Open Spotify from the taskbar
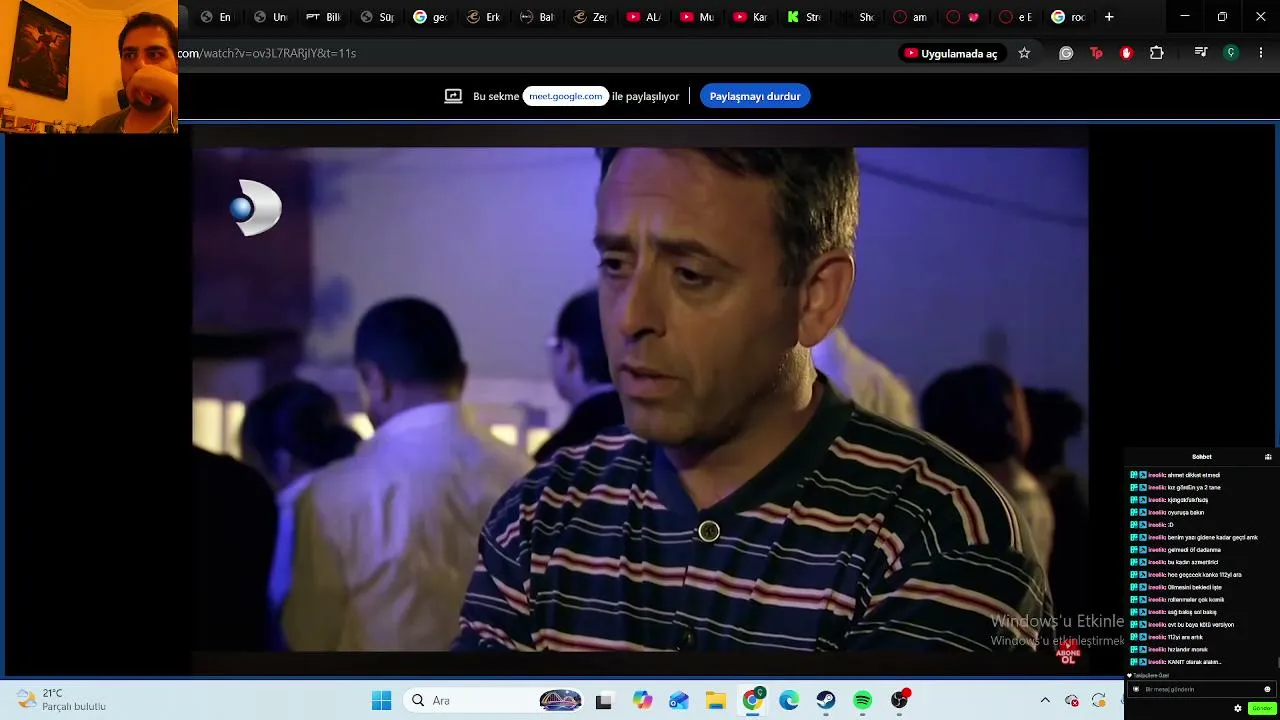Image resolution: width=1280 pixels, height=720 pixels. (863, 701)
